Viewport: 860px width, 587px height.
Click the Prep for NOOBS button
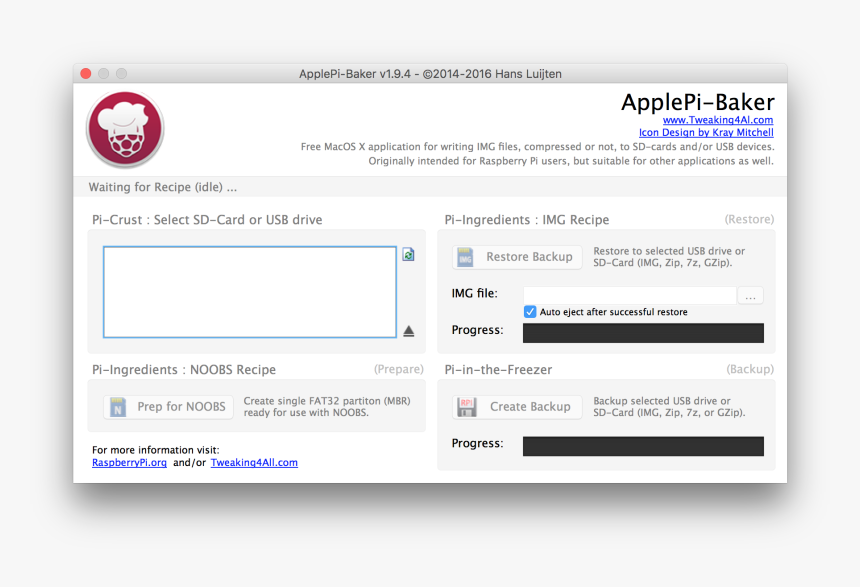(x=168, y=407)
